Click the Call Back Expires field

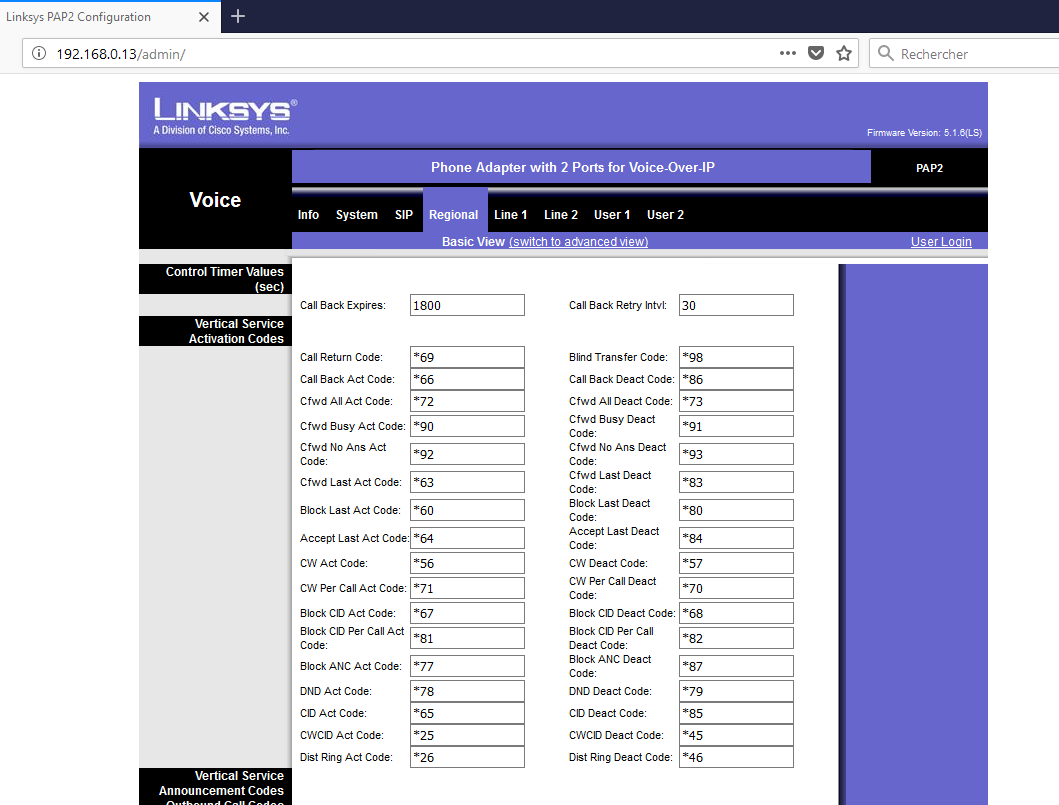click(467, 305)
